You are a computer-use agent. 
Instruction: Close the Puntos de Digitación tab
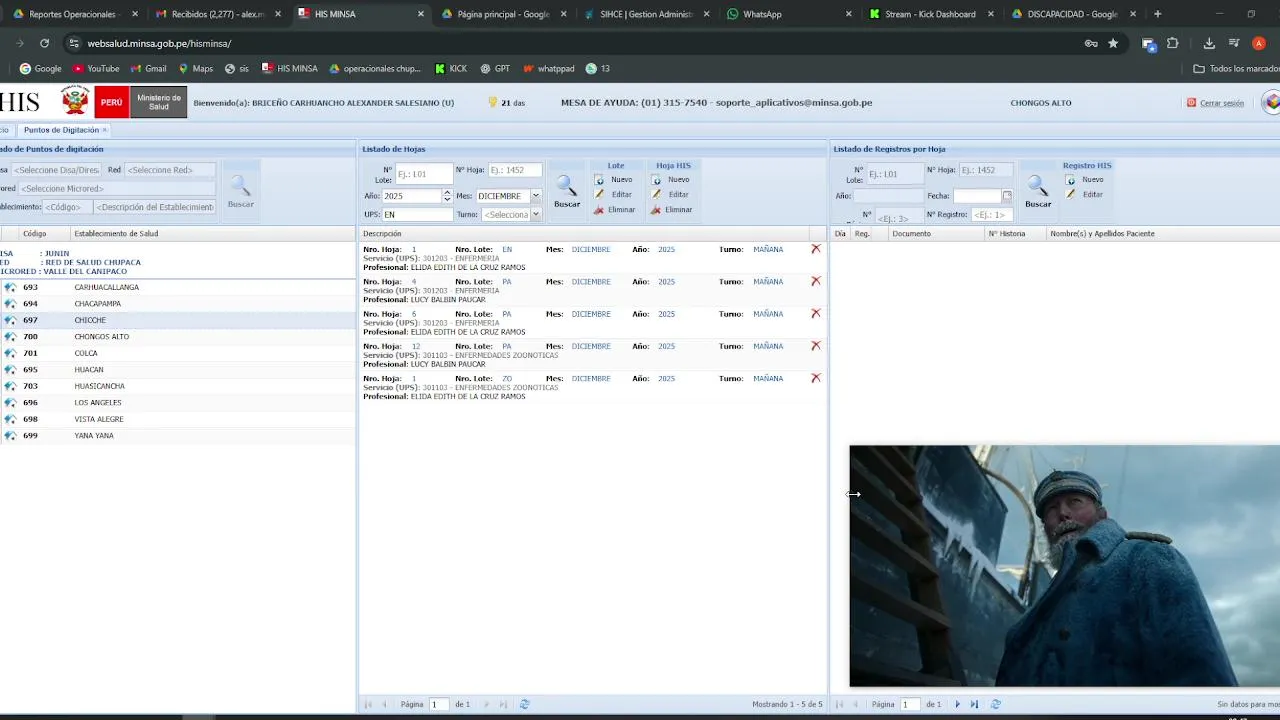[104, 130]
